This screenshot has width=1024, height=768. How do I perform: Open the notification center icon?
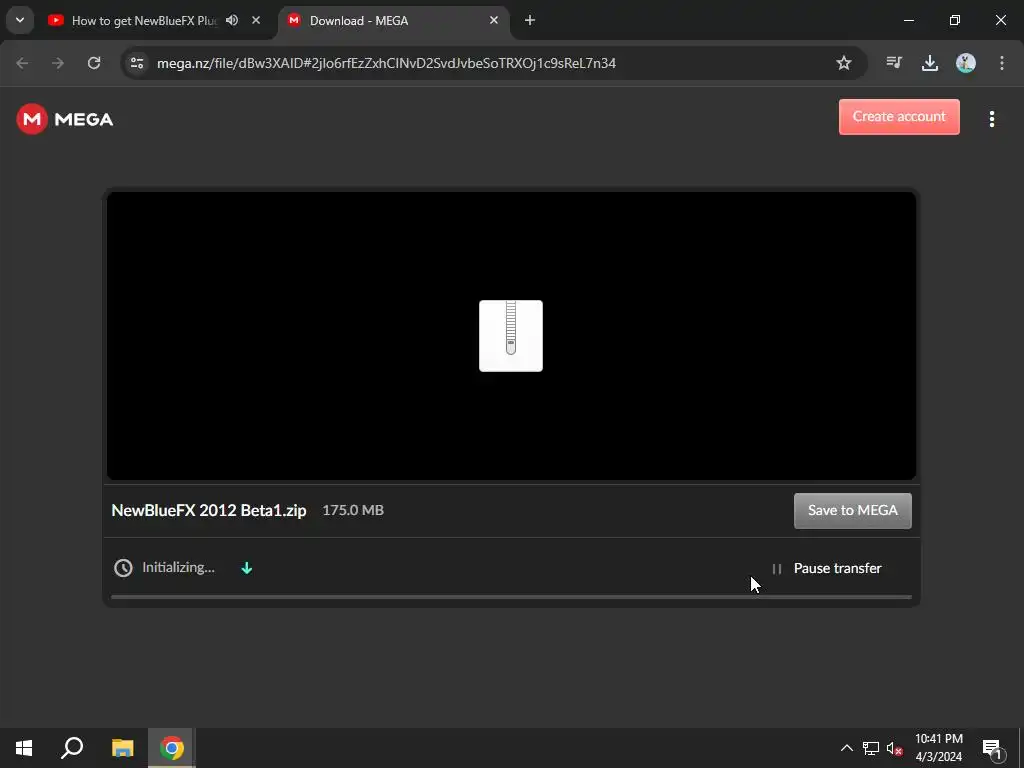point(992,748)
